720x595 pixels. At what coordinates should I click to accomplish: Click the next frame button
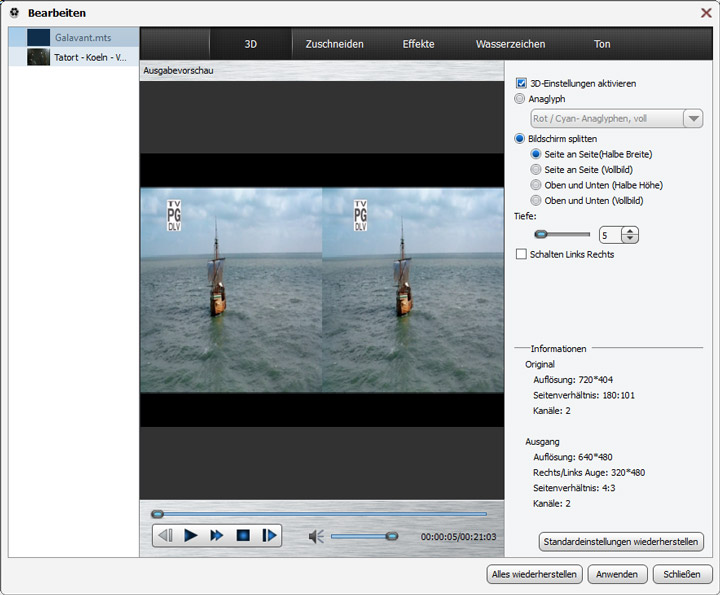point(269,535)
